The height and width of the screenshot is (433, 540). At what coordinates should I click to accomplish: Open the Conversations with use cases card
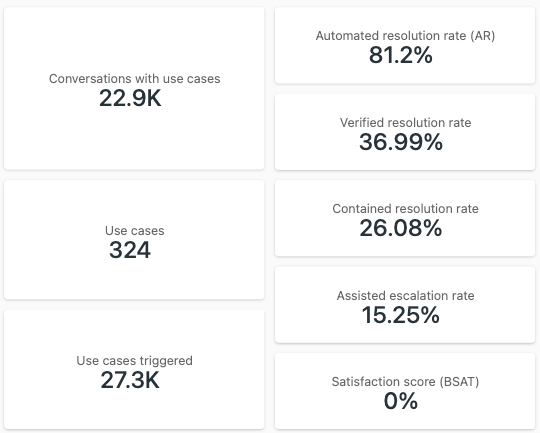134,88
